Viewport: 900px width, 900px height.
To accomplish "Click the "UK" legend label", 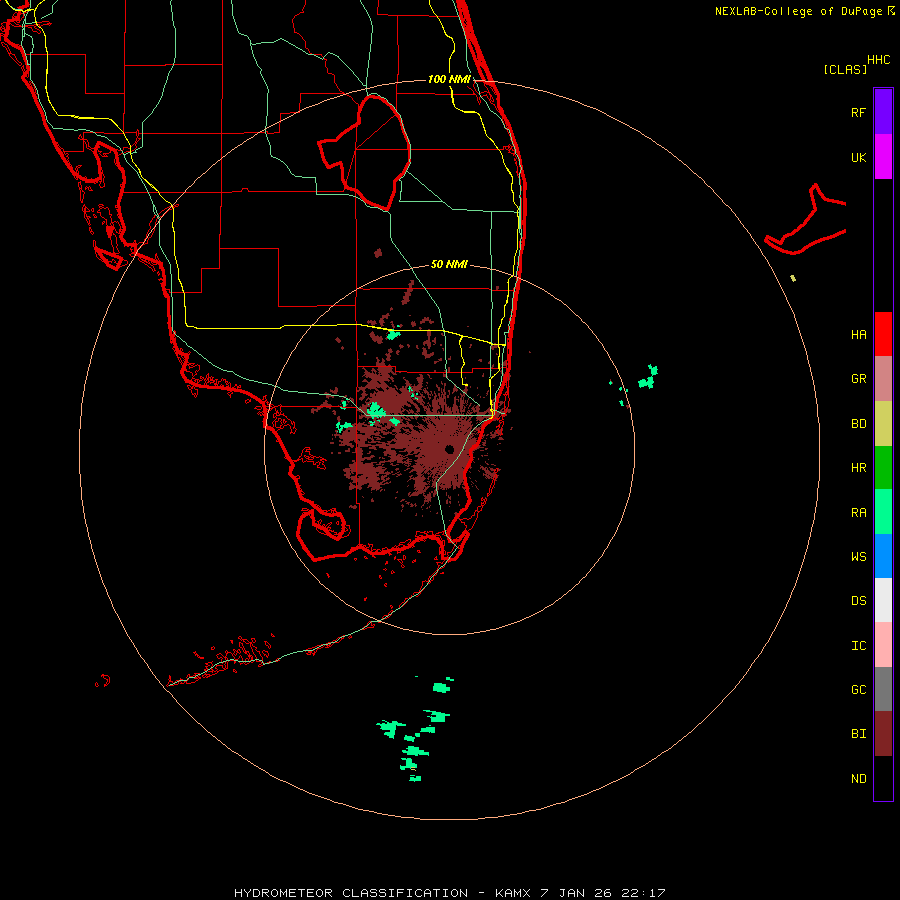I will (x=859, y=157).
